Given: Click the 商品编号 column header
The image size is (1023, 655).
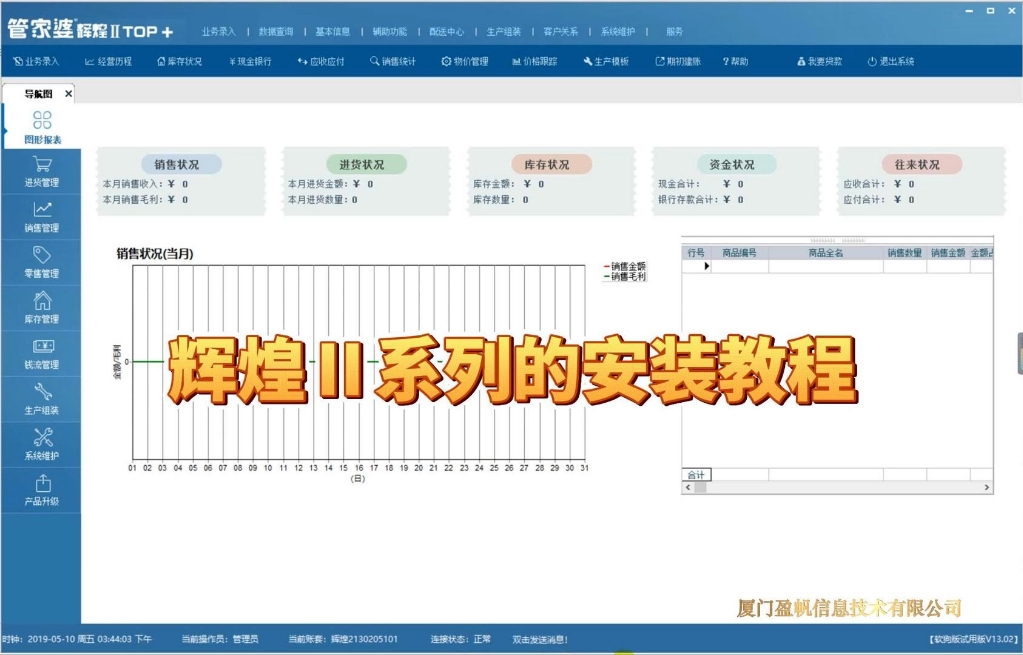Looking at the screenshot, I should pos(739,253).
